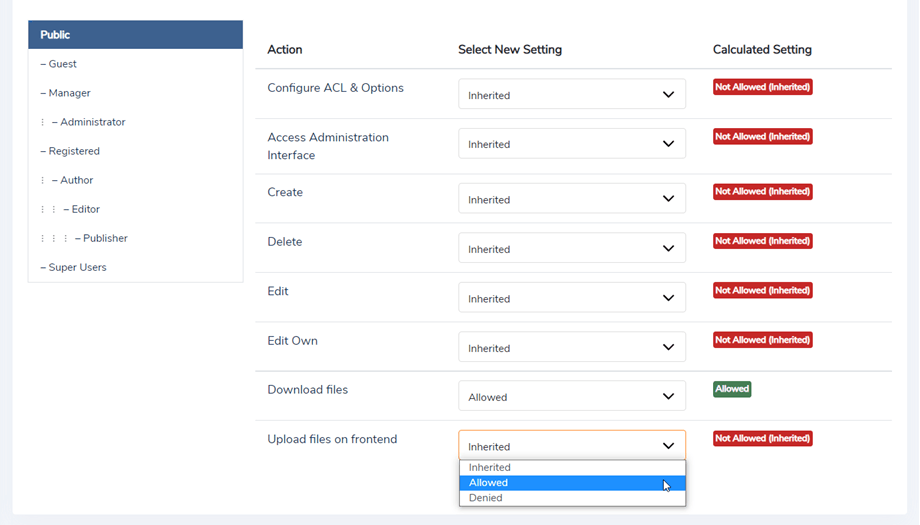Select the Author group
The height and width of the screenshot is (525, 920).
pos(76,180)
